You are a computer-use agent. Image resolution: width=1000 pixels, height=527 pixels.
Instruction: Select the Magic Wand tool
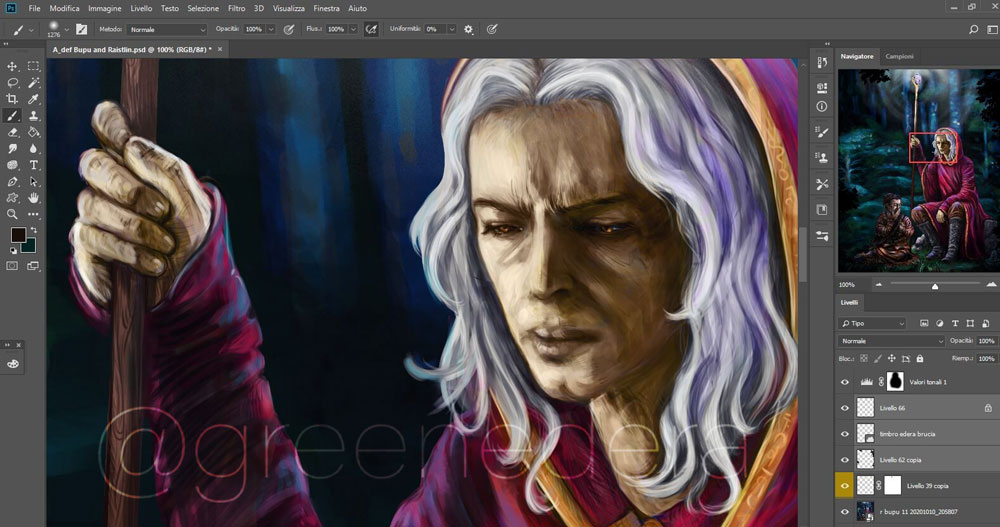(x=33, y=83)
